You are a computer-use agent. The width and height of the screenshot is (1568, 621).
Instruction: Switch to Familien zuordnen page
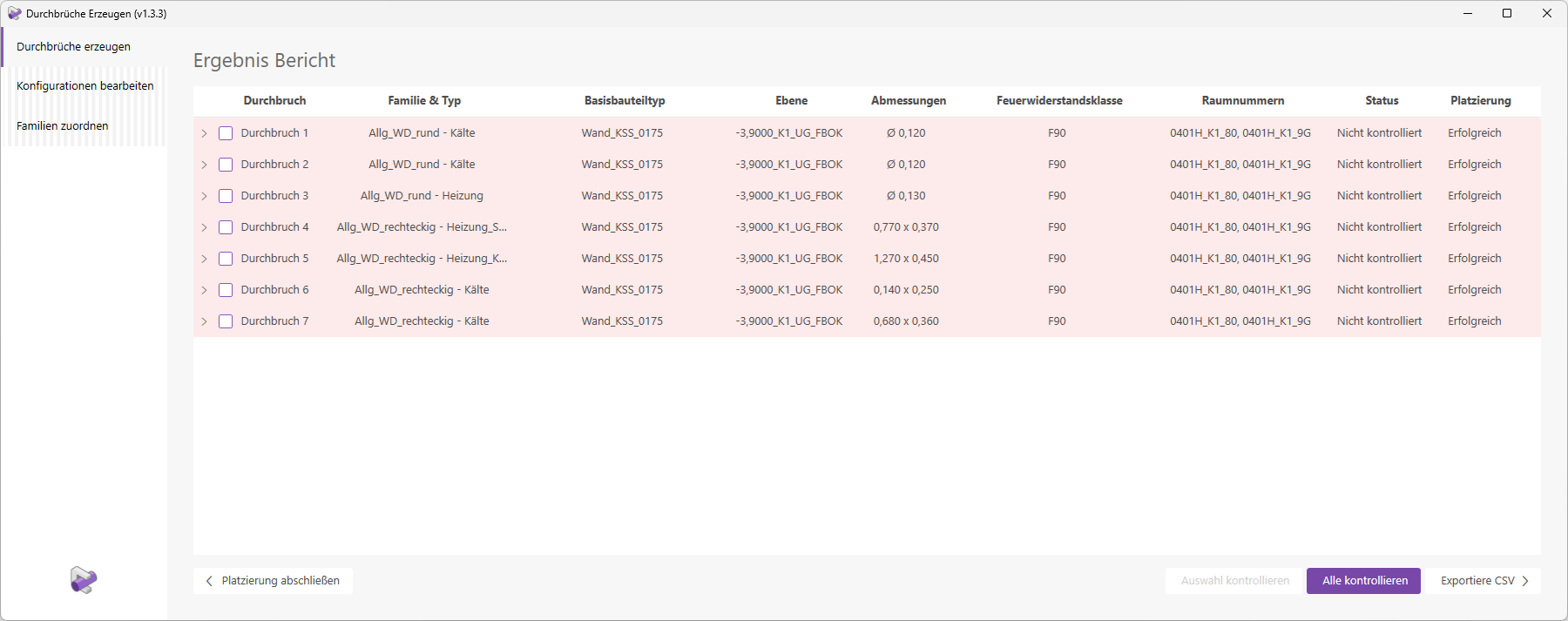click(x=63, y=126)
